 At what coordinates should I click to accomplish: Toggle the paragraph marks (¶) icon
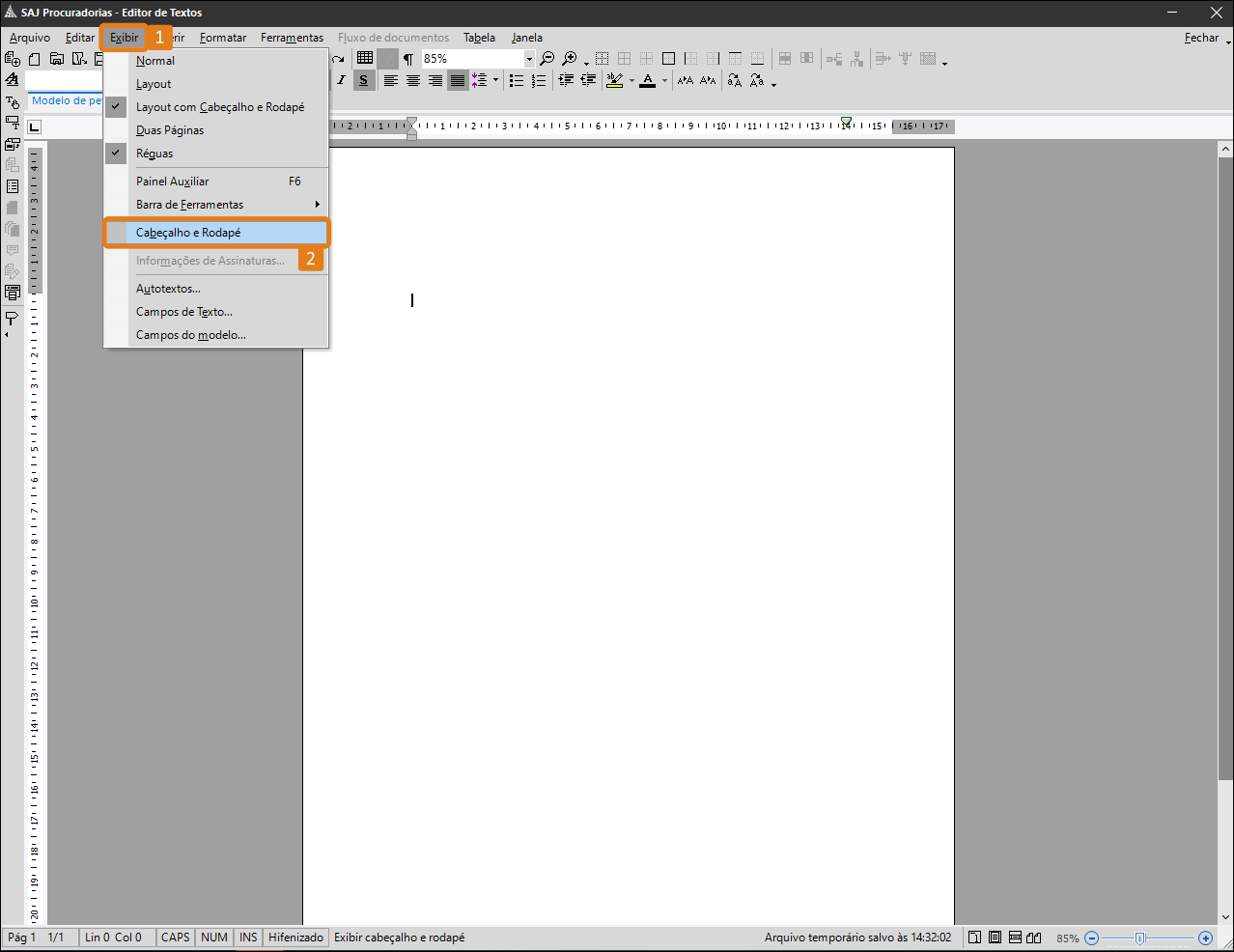pyautogui.click(x=408, y=59)
